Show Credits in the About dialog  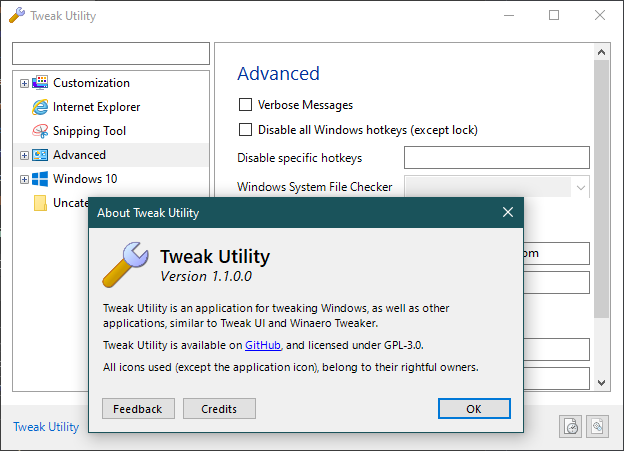(x=219, y=409)
